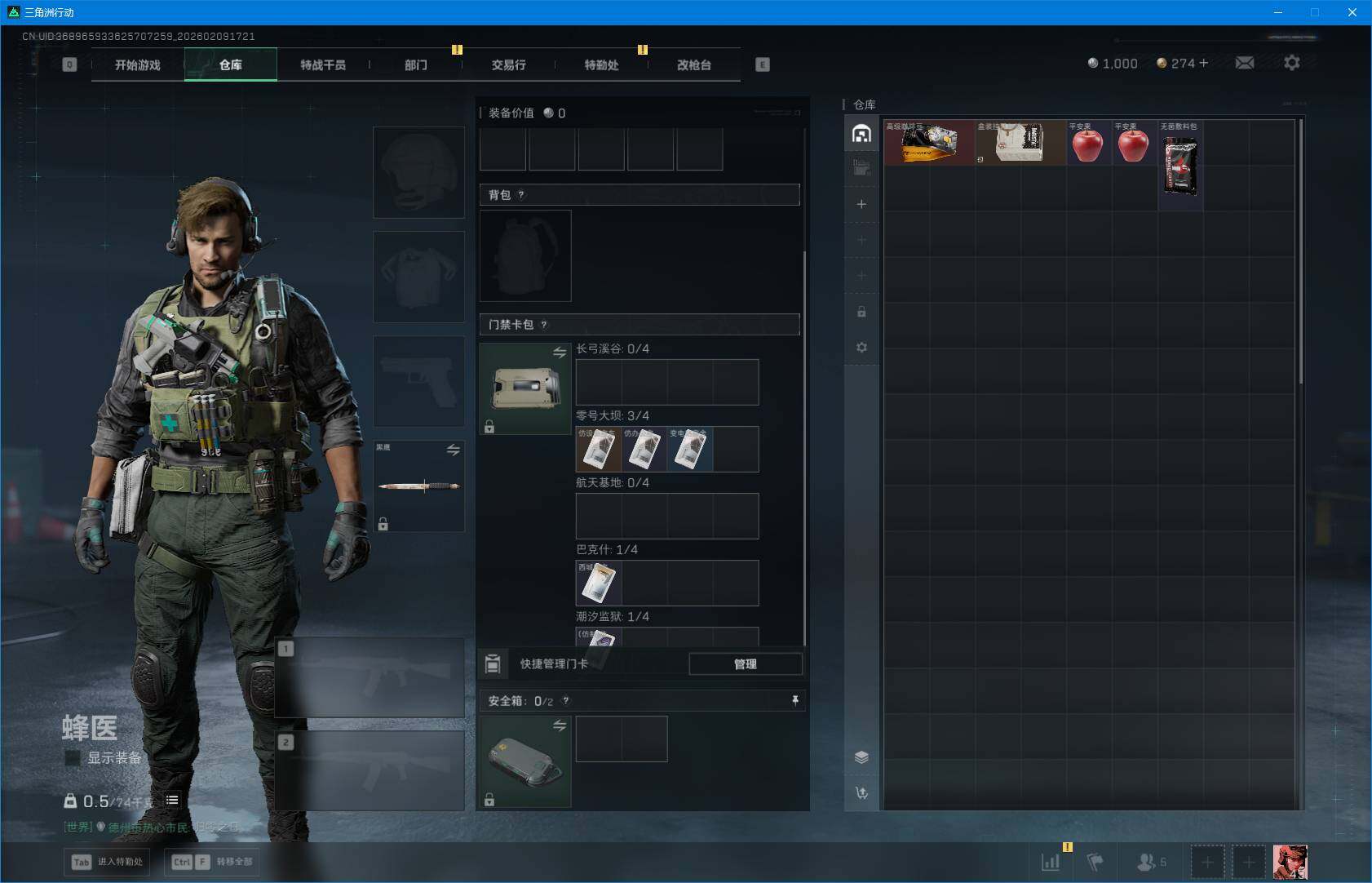The image size is (1372, 883).
Task: Switch to the 改枪台 tab
Action: pos(694,64)
